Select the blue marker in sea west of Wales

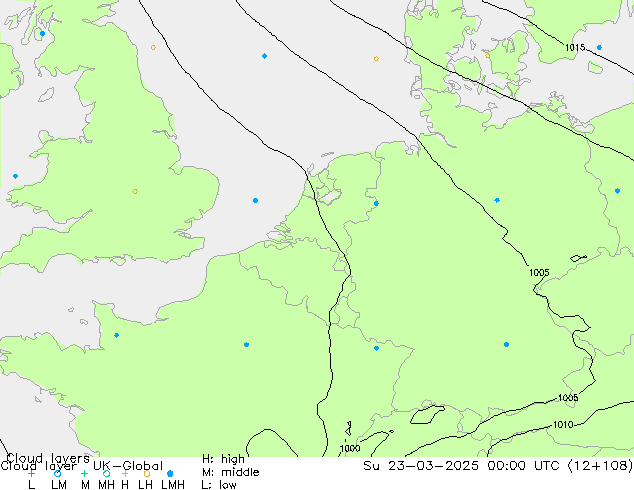[15, 176]
